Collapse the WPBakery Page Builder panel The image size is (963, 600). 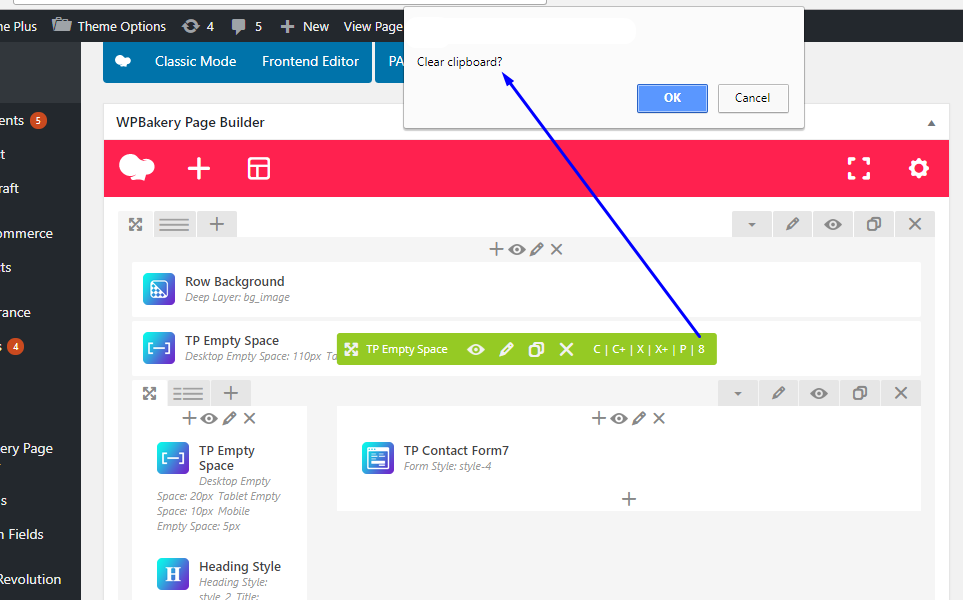(x=931, y=123)
